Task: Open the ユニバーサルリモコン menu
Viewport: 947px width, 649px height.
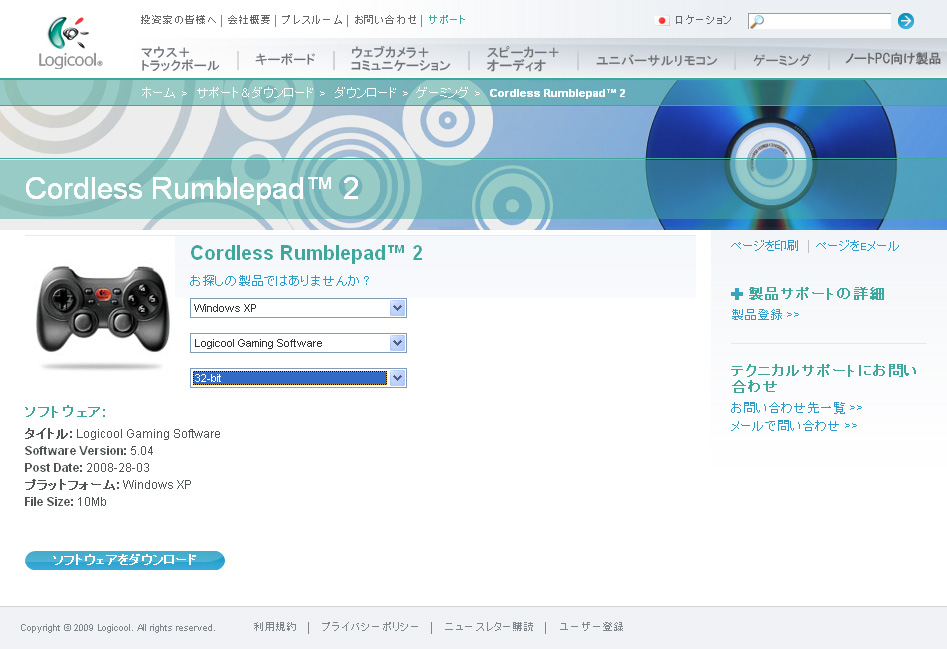Action: [x=656, y=60]
